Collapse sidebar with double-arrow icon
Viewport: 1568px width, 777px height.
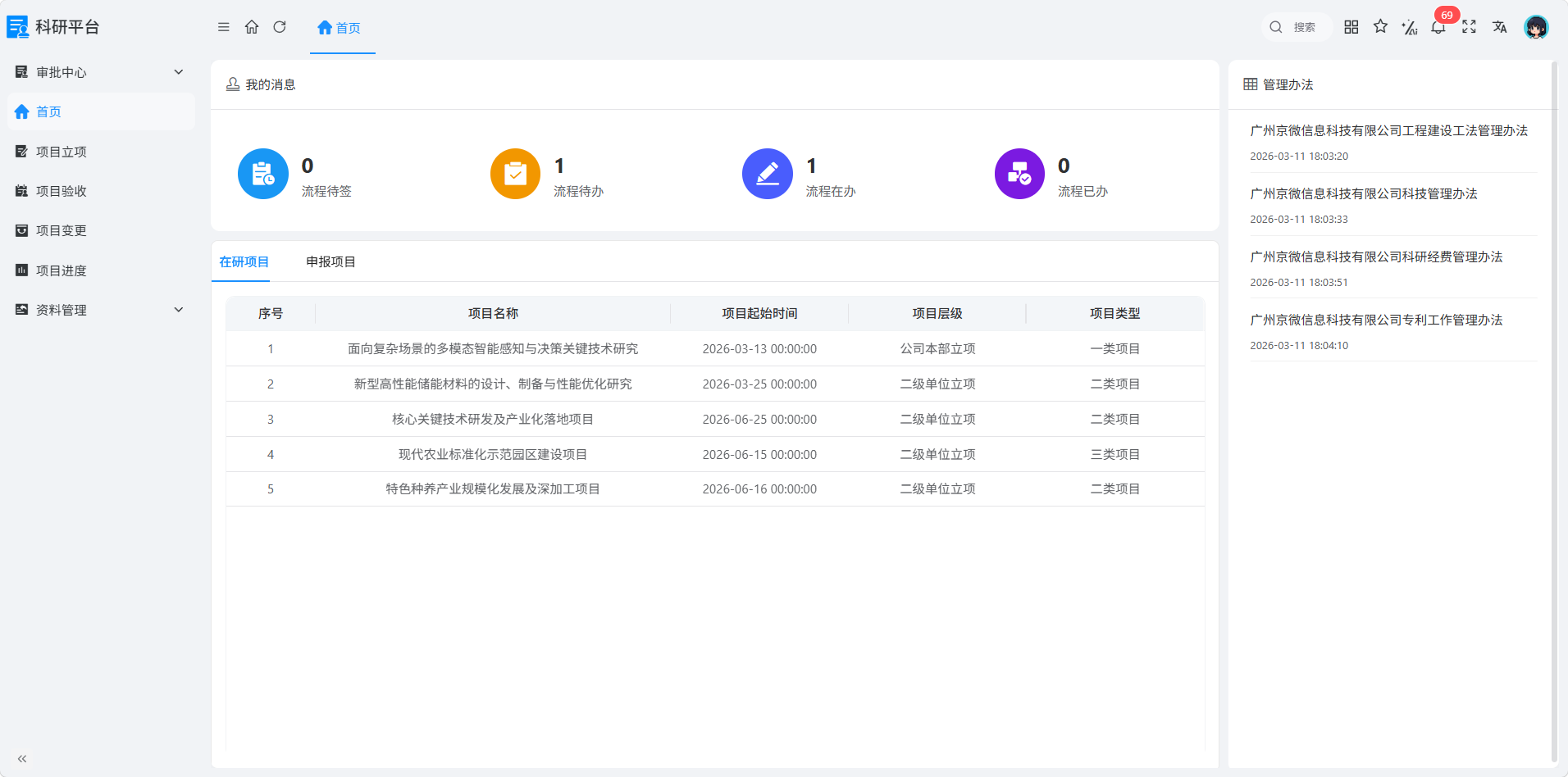point(22,759)
